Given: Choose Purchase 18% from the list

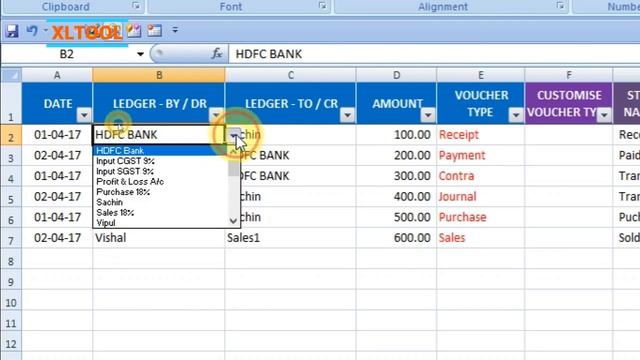Looking at the screenshot, I should (x=160, y=192).
